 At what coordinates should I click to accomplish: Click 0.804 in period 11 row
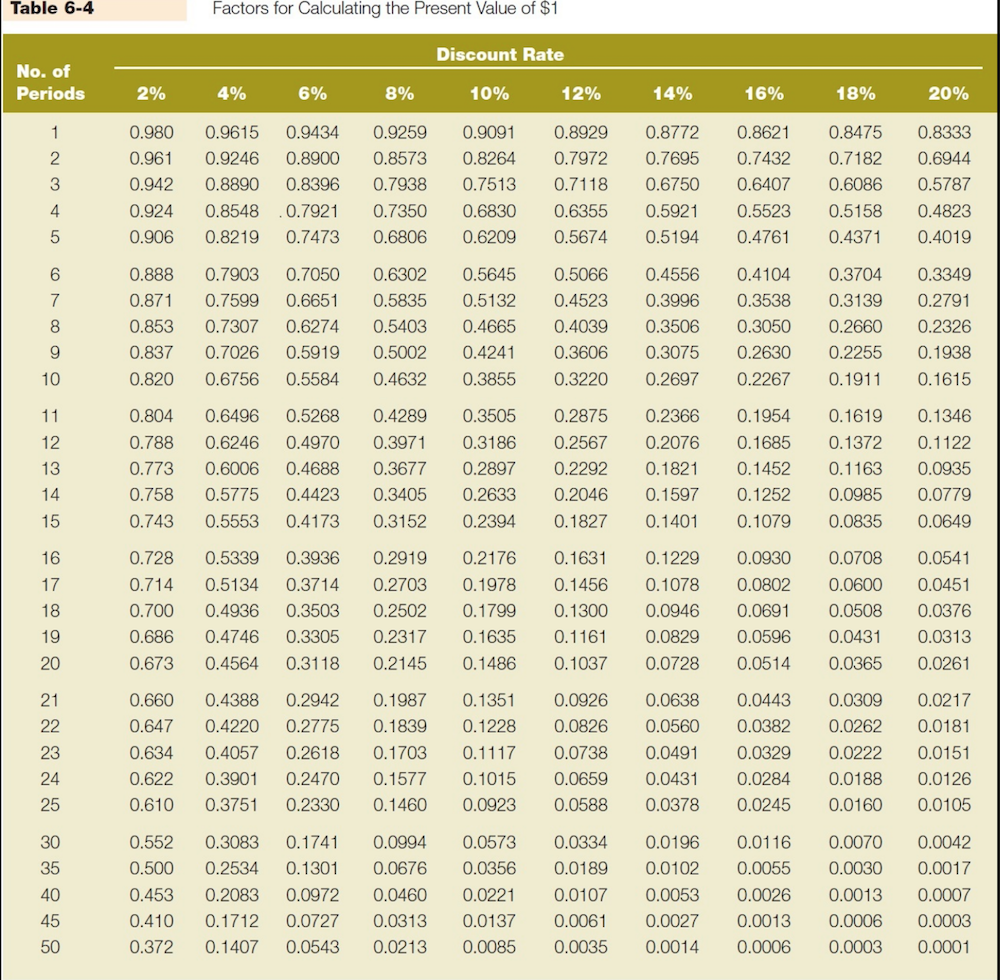point(151,416)
